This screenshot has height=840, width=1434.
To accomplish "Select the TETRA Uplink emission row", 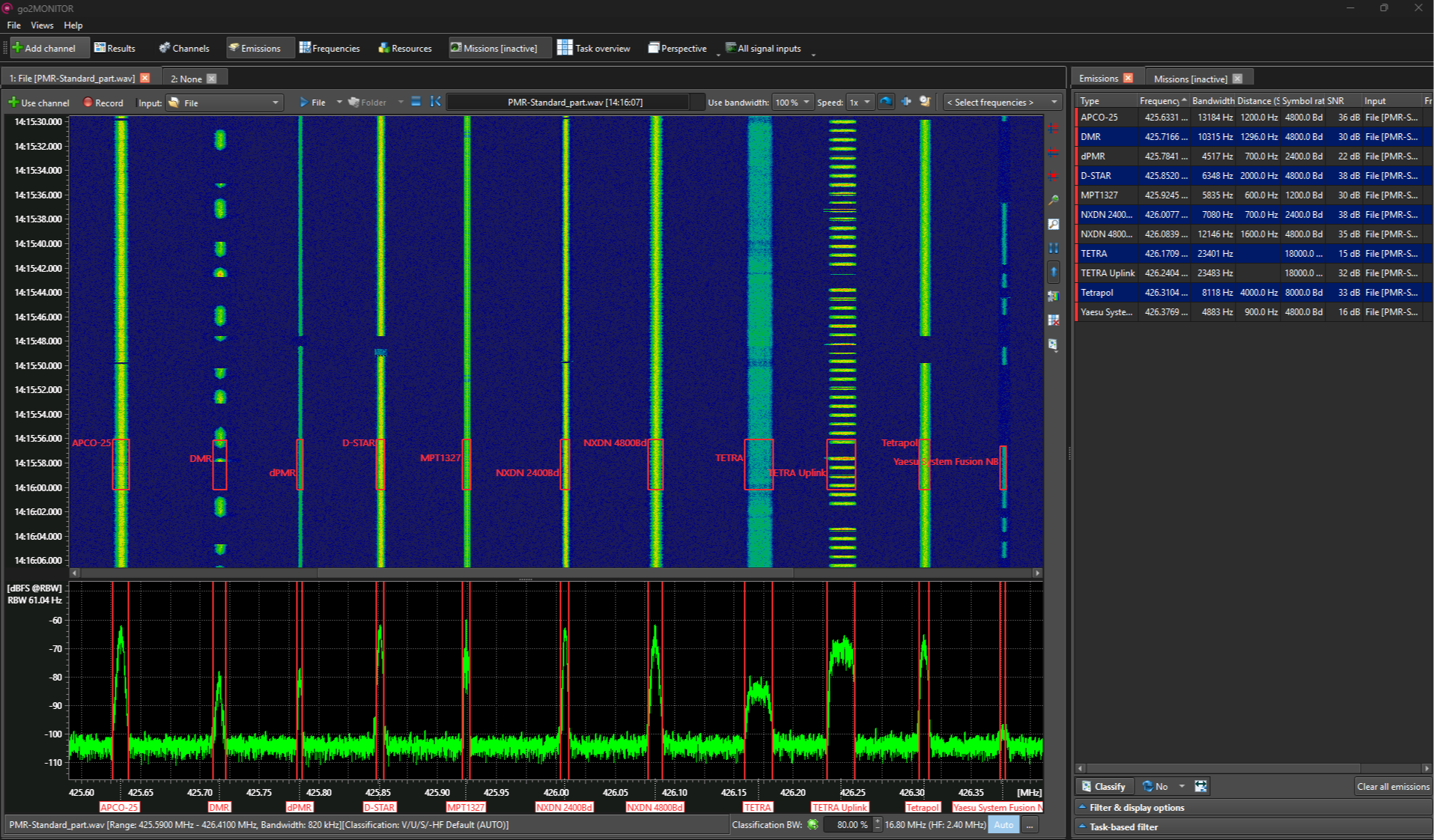I will coord(1252,273).
